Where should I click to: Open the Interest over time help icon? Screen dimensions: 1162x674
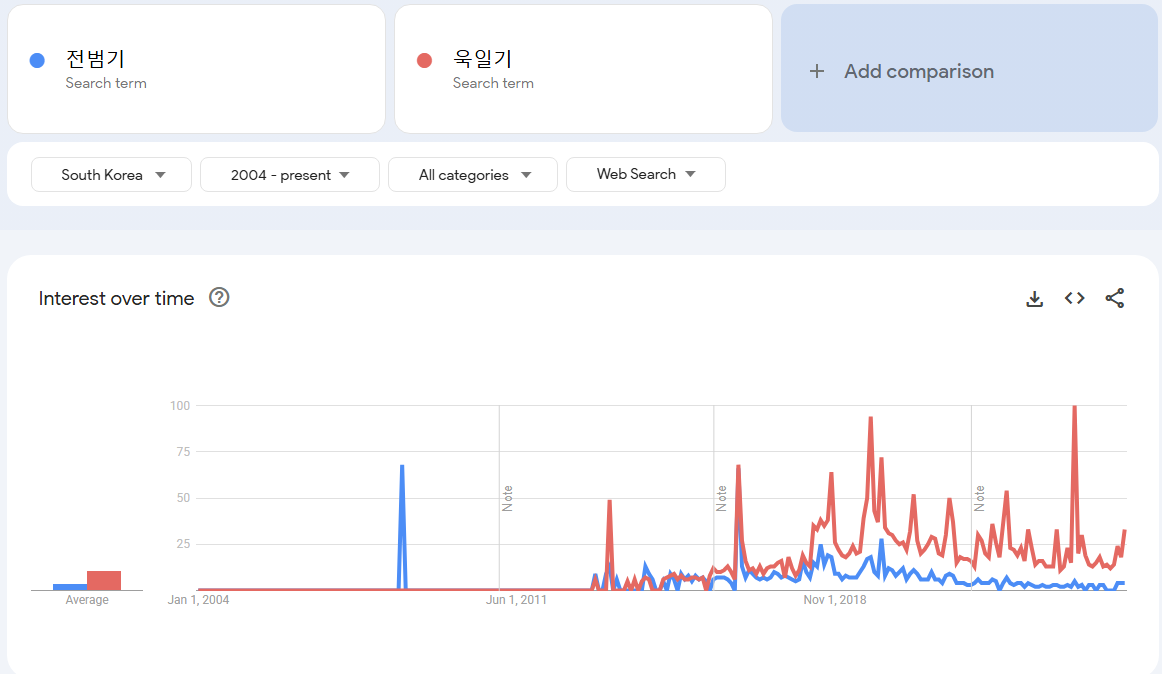click(x=219, y=297)
